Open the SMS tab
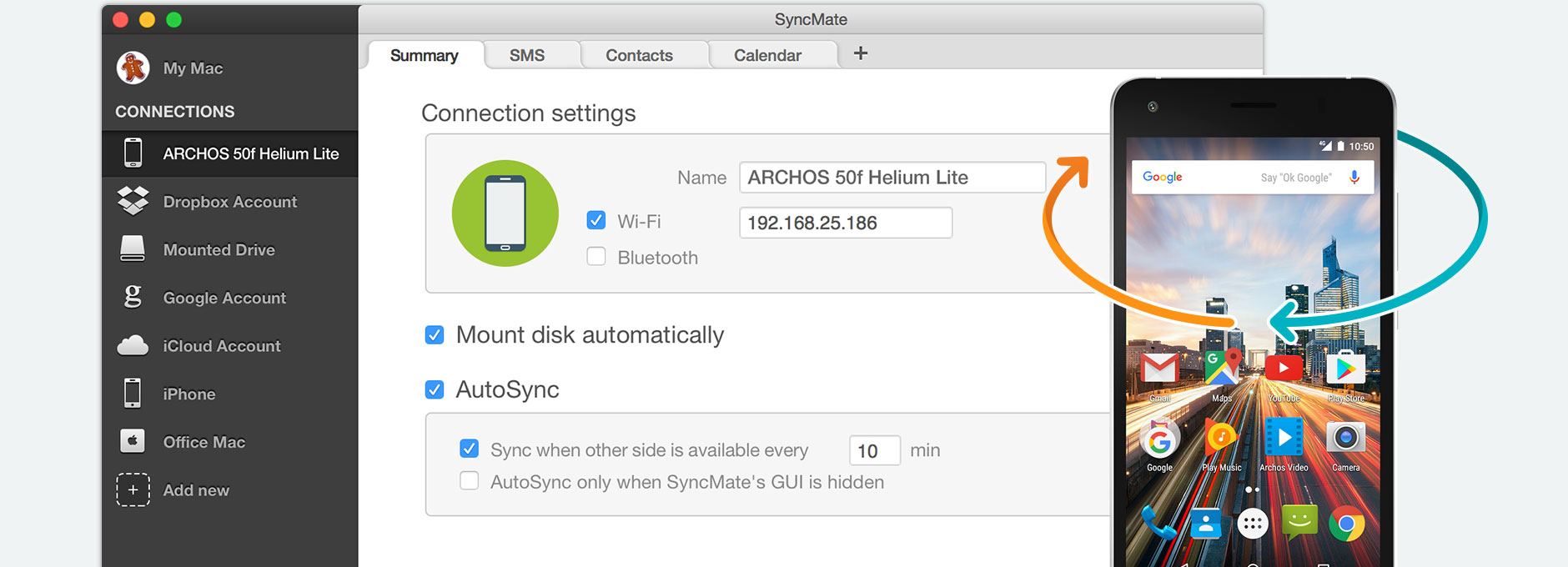 [x=527, y=55]
